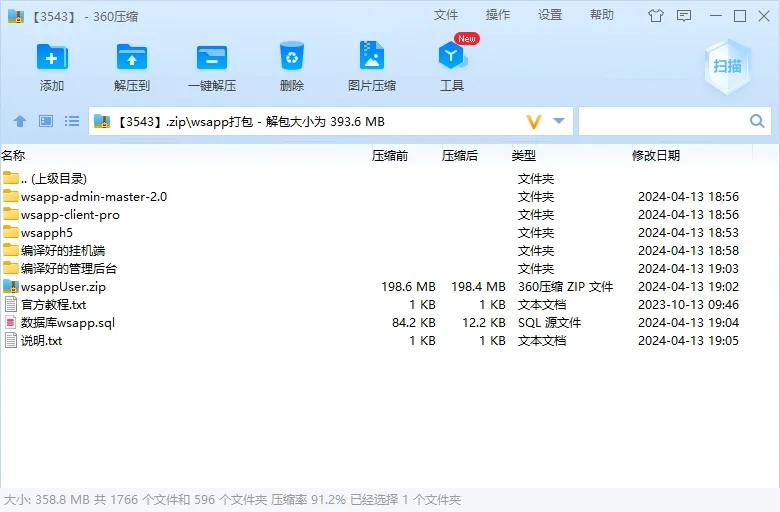Open the skin (shirt) icon in title bar
The width and height of the screenshot is (780, 512).
(656, 16)
